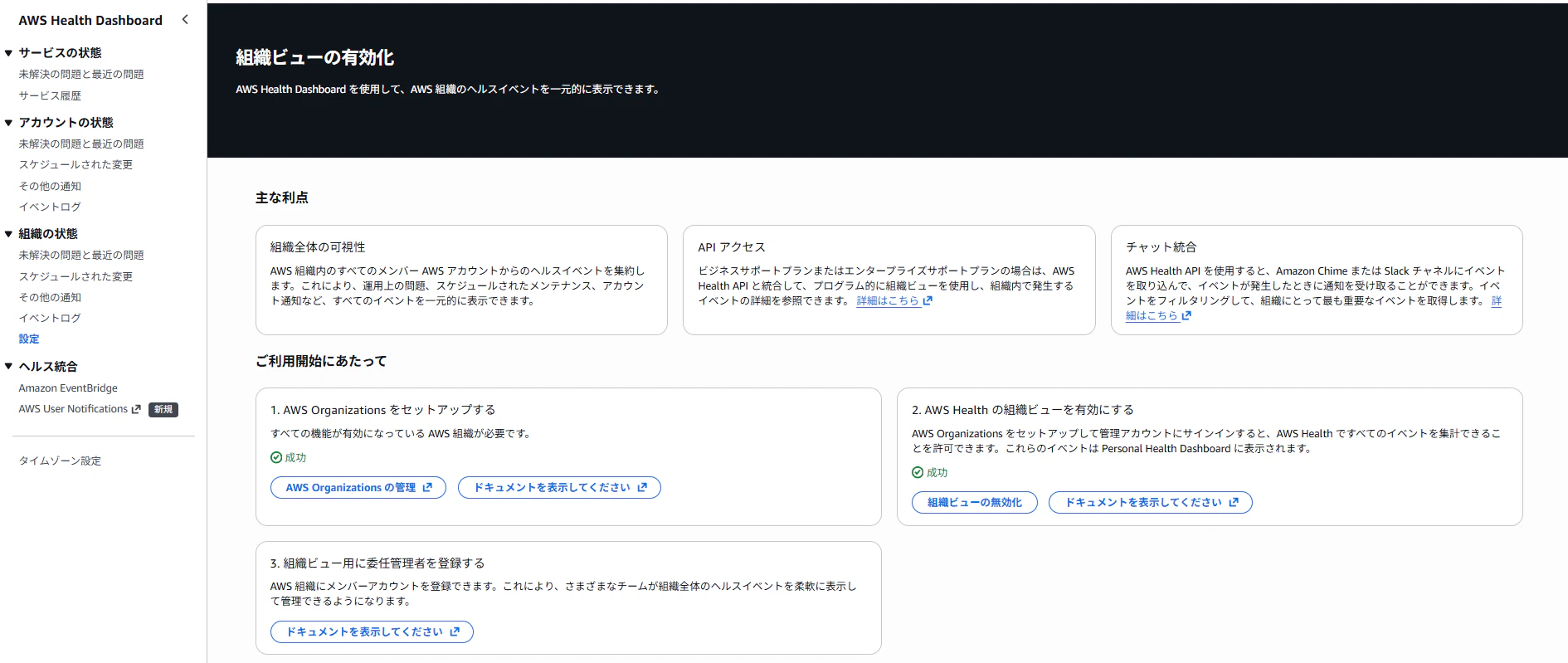This screenshot has width=1568, height=663.
Task: Open 未解決の問題と最近の問題 under サービスの状態
Action: tap(81, 74)
